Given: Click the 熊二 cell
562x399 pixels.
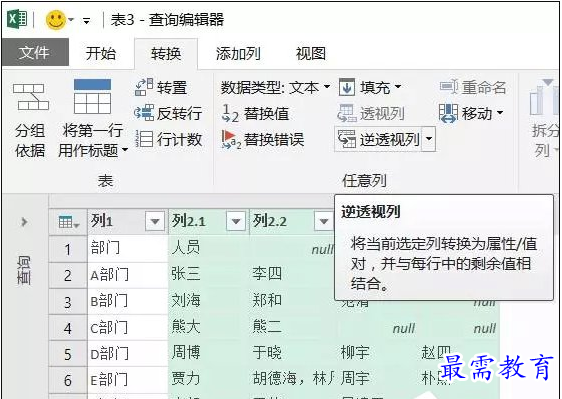Looking at the screenshot, I should coord(293,327).
